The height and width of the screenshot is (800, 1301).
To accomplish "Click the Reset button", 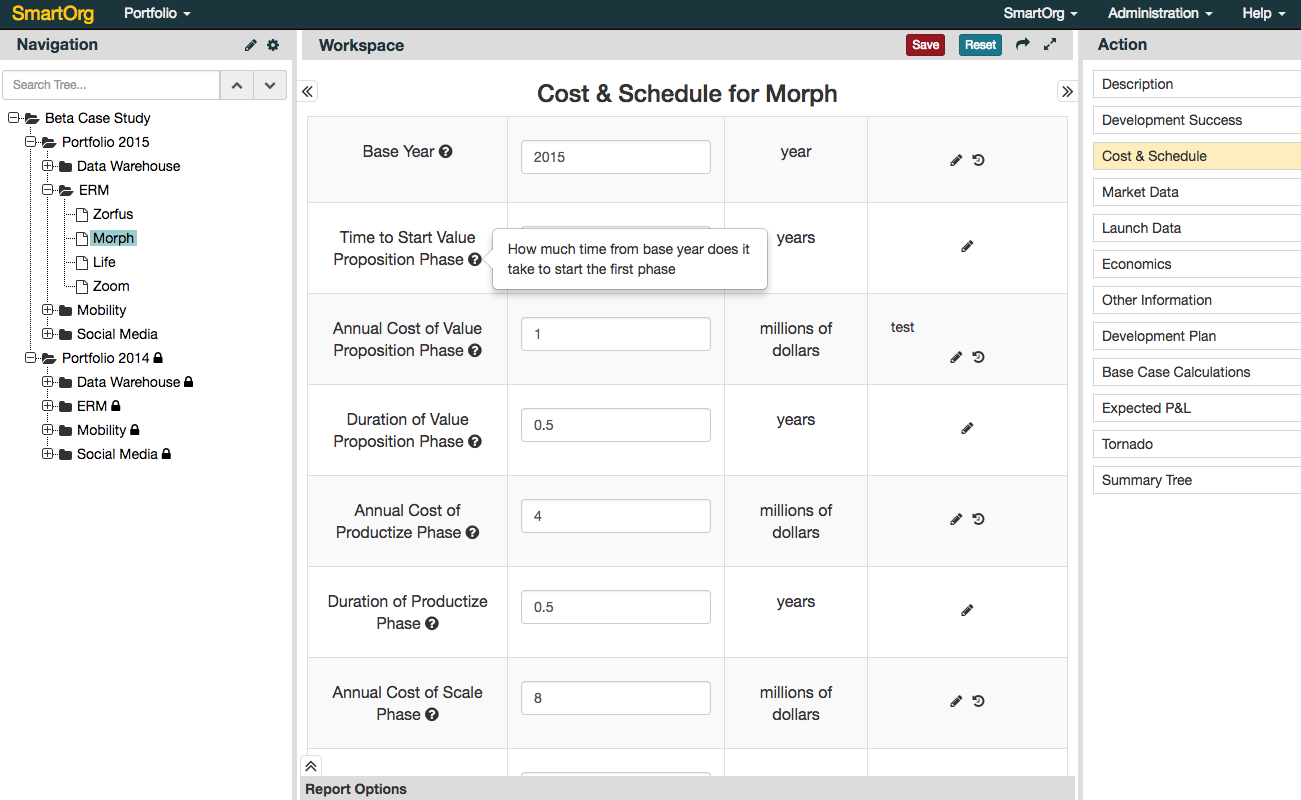I will click(980, 45).
